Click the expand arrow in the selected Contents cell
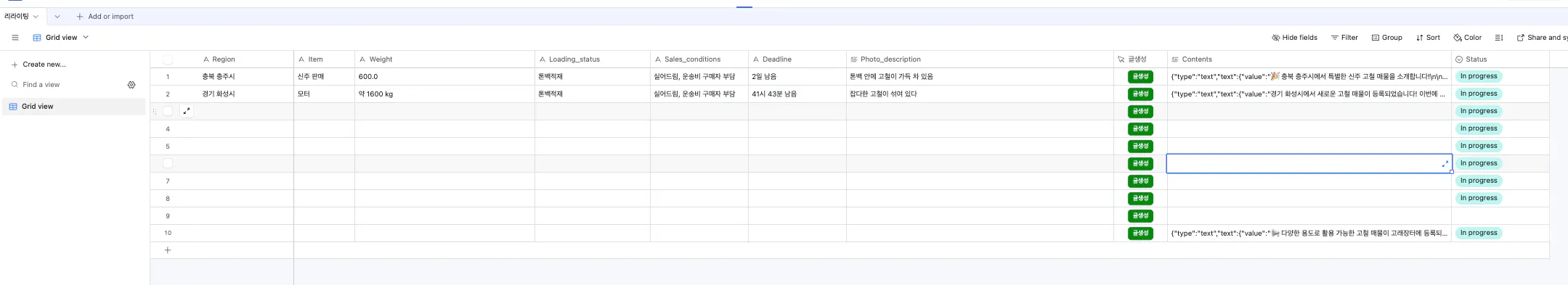Screen dimensions: 1568x285 [1445, 163]
